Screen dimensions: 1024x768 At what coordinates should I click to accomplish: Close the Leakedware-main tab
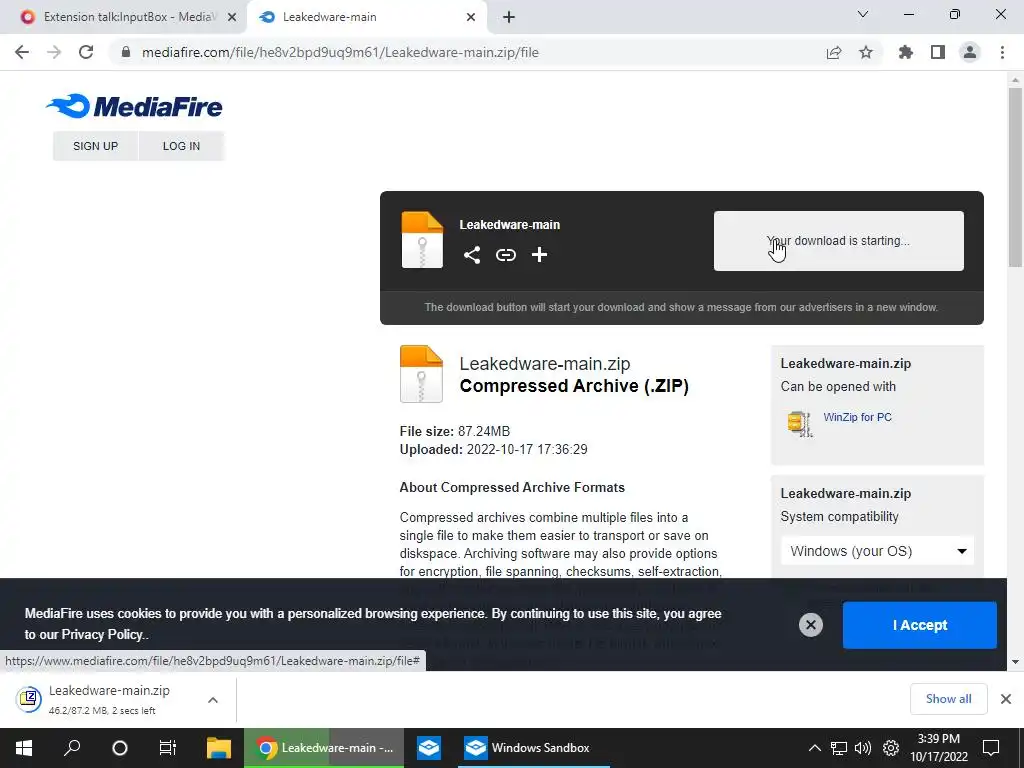pos(471,17)
